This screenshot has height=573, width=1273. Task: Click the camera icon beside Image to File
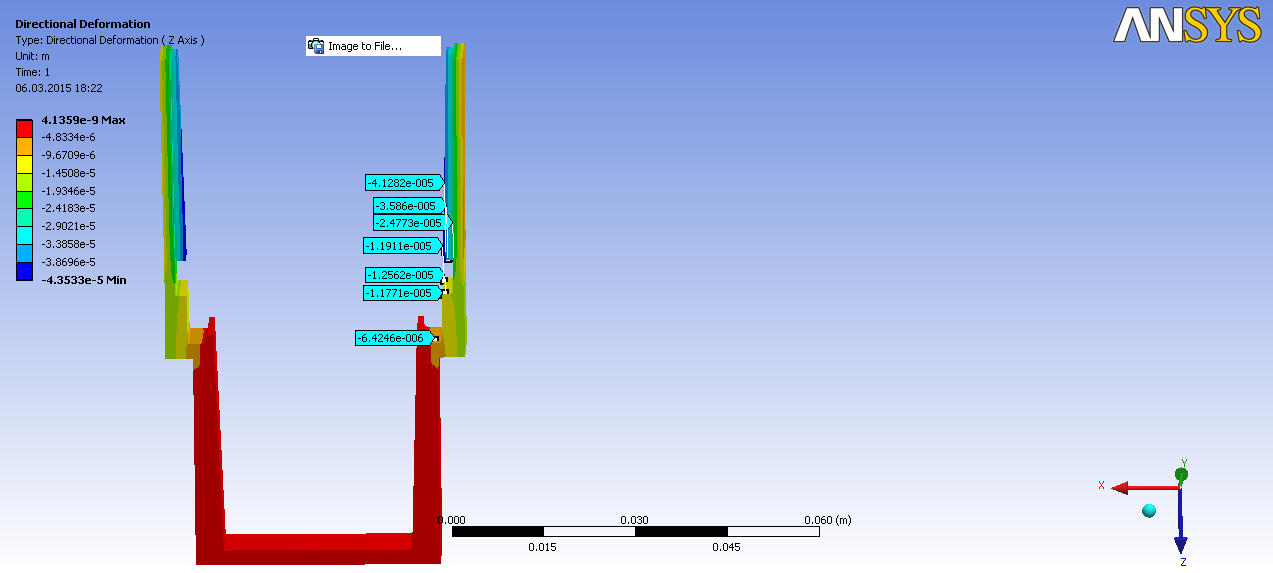[317, 46]
